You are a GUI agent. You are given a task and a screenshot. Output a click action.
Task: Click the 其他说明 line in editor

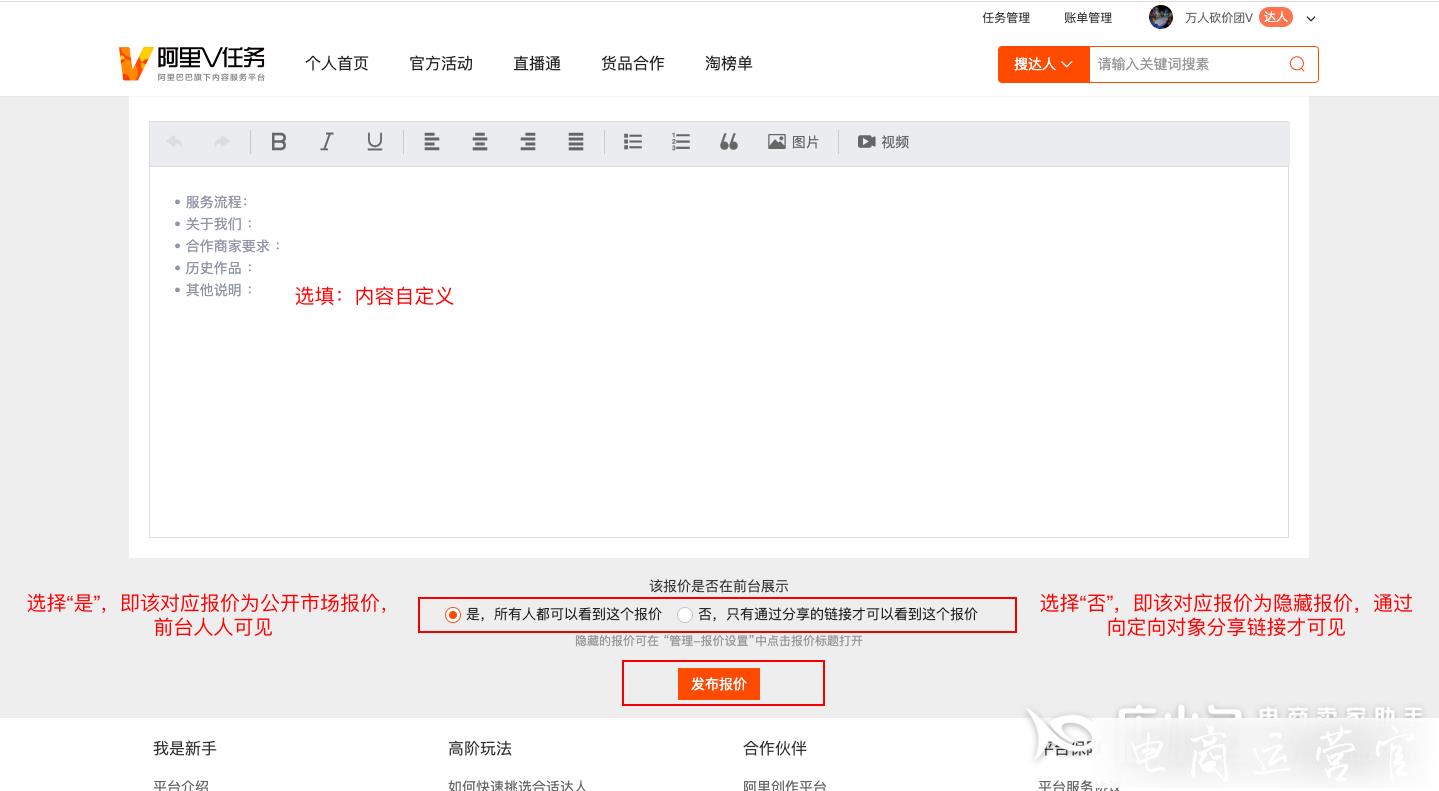220,290
